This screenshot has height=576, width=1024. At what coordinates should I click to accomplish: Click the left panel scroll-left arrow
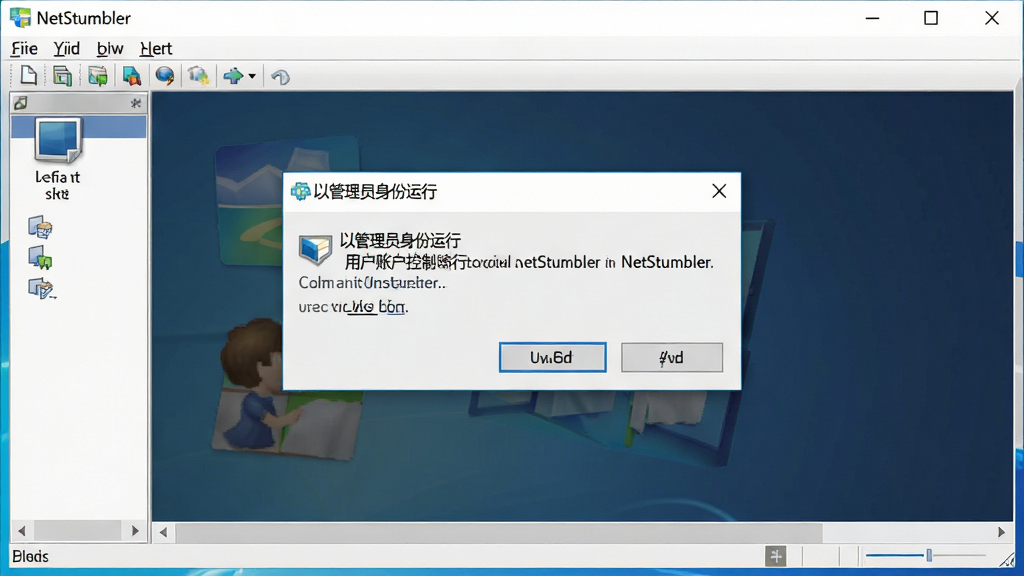(x=22, y=531)
